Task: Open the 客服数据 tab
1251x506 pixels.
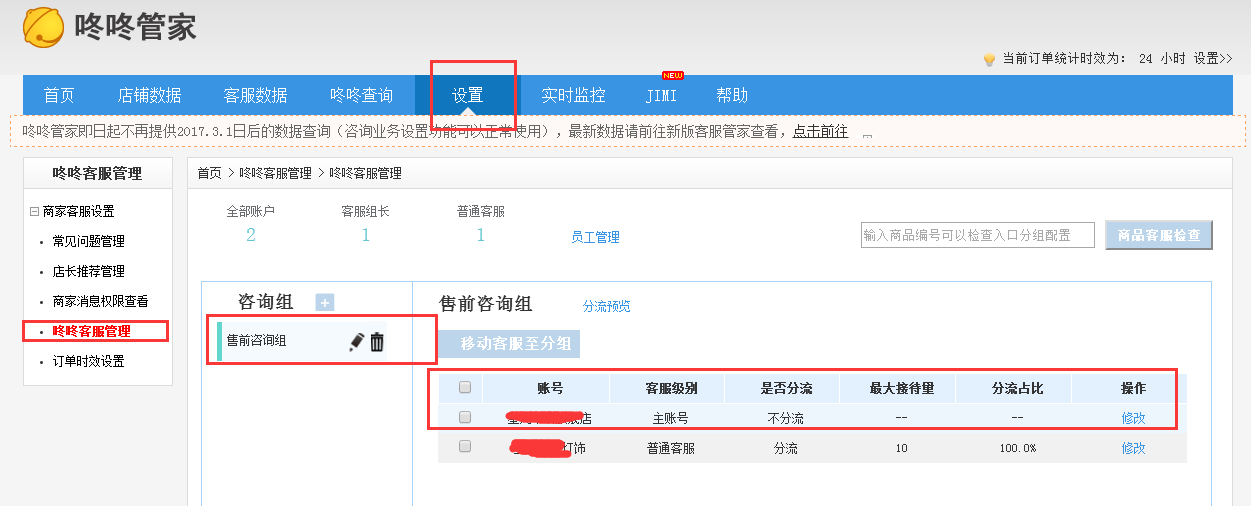Action: (x=256, y=96)
